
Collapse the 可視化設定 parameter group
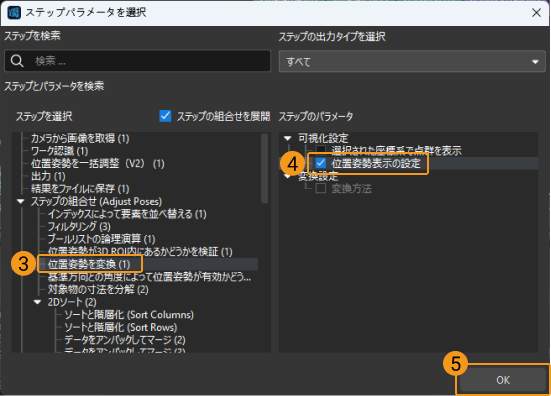(x=288, y=138)
